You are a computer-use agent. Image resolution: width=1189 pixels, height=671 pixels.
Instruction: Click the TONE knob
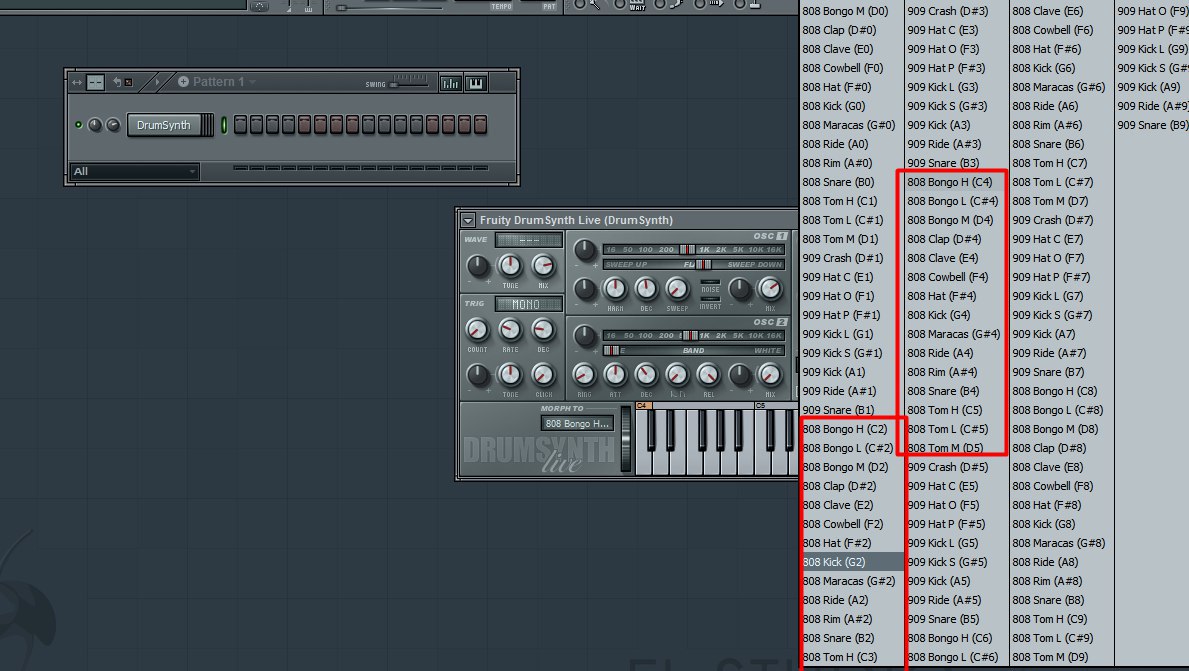coord(510,375)
